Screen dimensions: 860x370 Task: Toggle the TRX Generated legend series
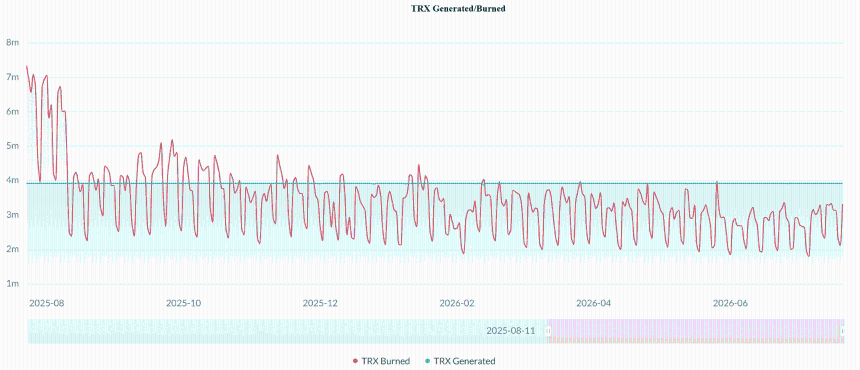coord(460,361)
